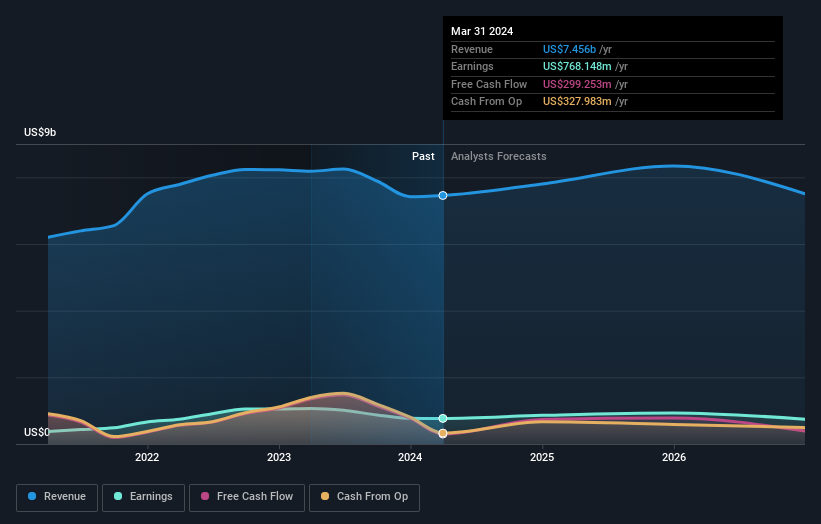
Task: Click the teal Earnings legend dot
Action: tap(118, 496)
